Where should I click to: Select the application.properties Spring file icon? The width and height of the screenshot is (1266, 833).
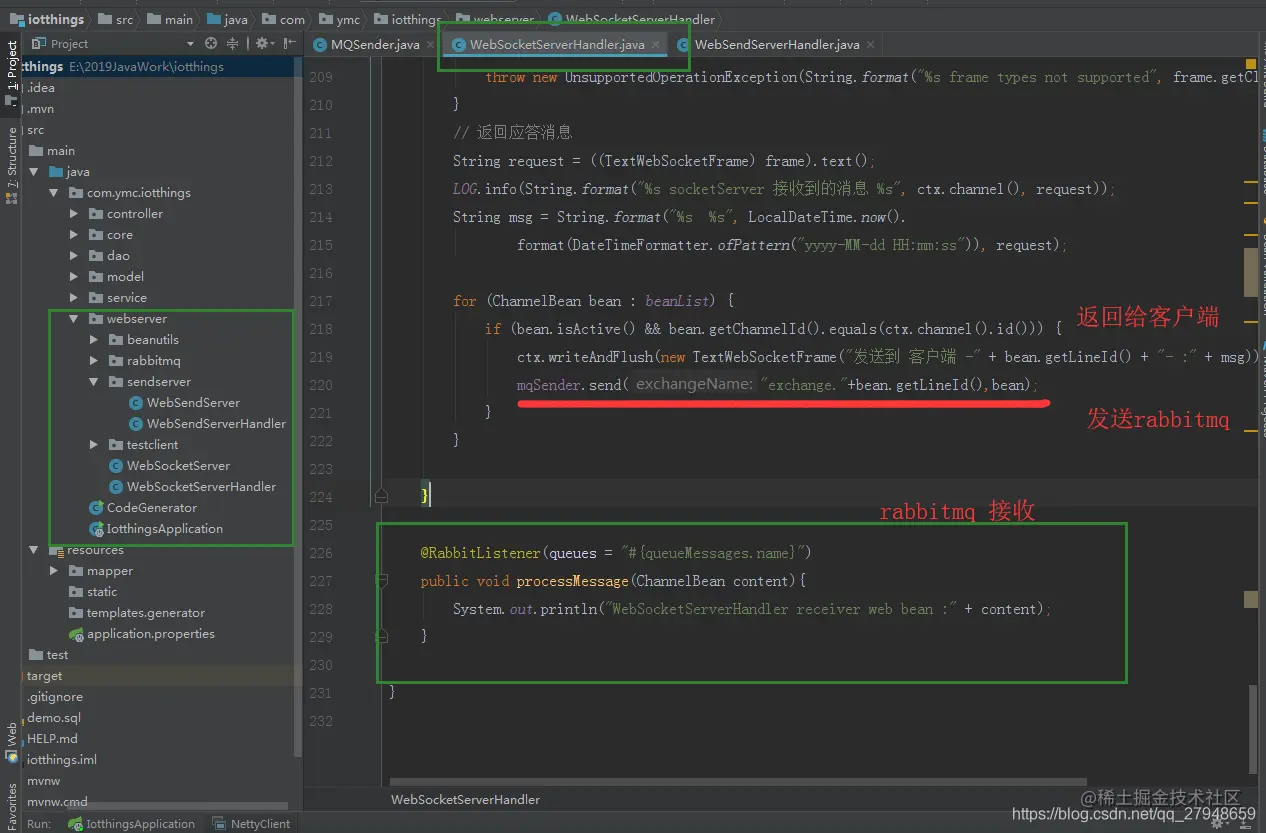tap(76, 634)
